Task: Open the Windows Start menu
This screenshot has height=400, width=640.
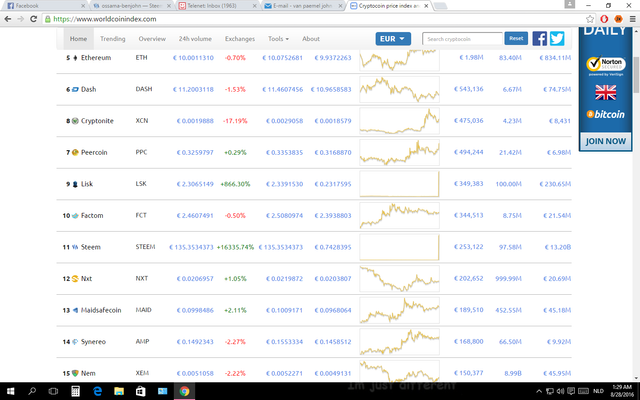Action: (x=11, y=391)
